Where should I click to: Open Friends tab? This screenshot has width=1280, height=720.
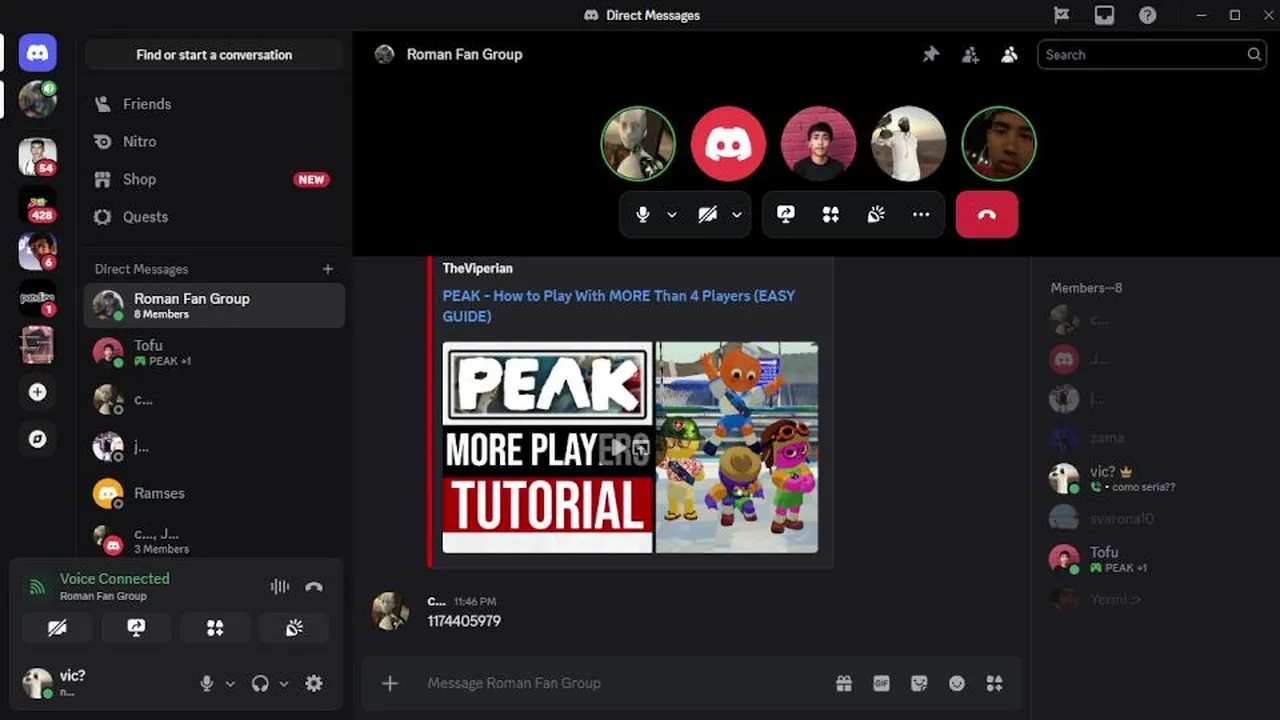point(214,104)
